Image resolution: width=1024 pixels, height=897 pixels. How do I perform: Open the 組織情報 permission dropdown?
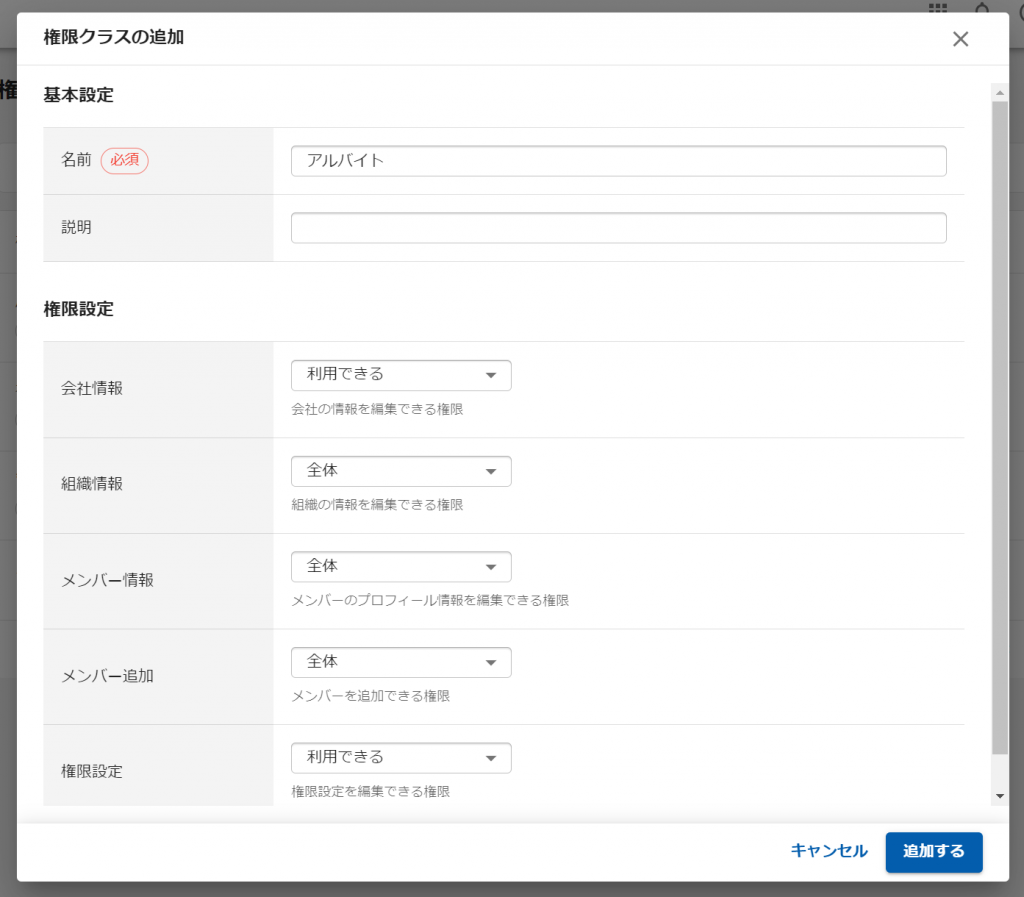pos(401,471)
